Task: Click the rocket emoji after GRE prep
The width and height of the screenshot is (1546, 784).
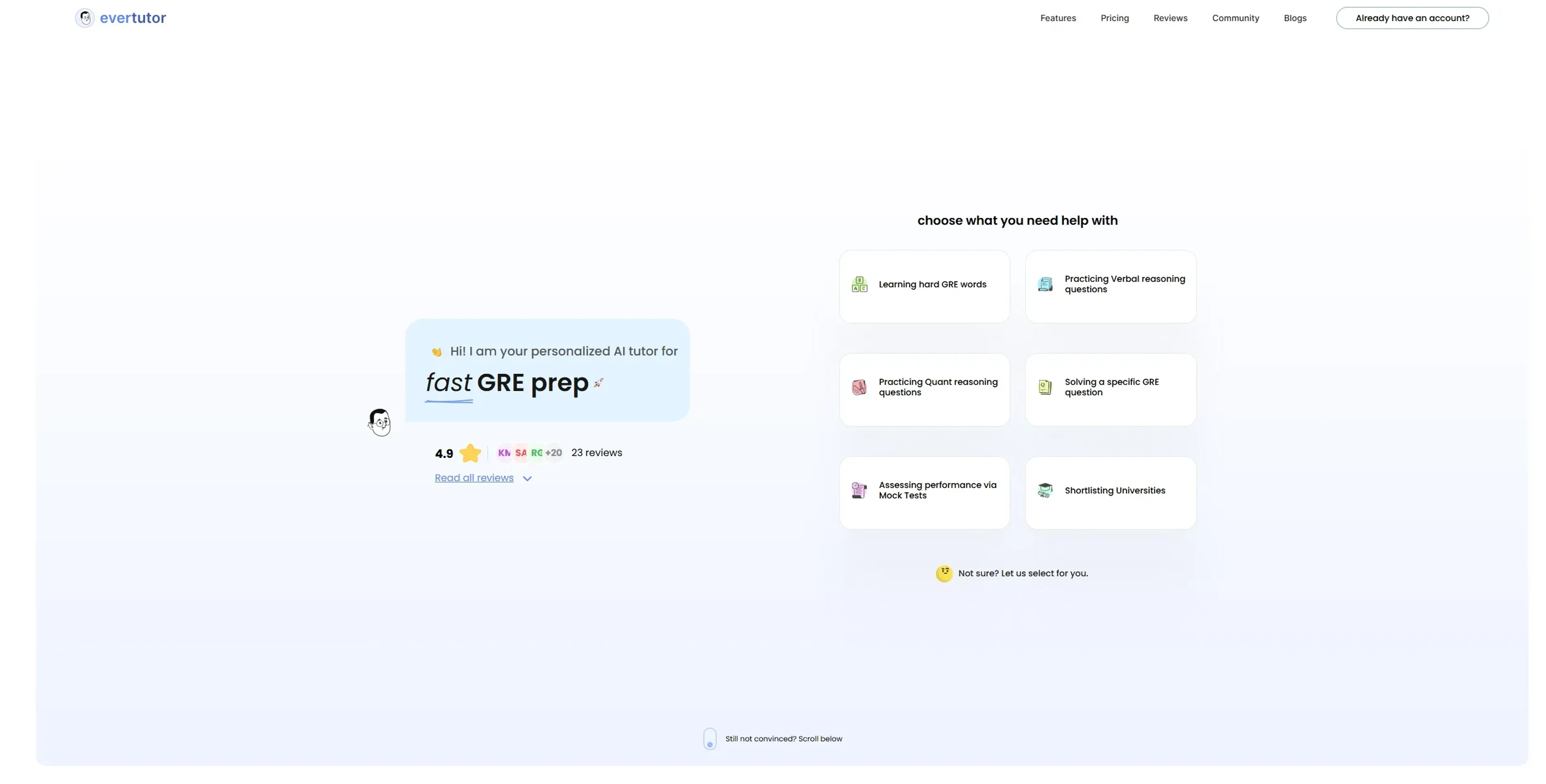Action: (x=598, y=383)
